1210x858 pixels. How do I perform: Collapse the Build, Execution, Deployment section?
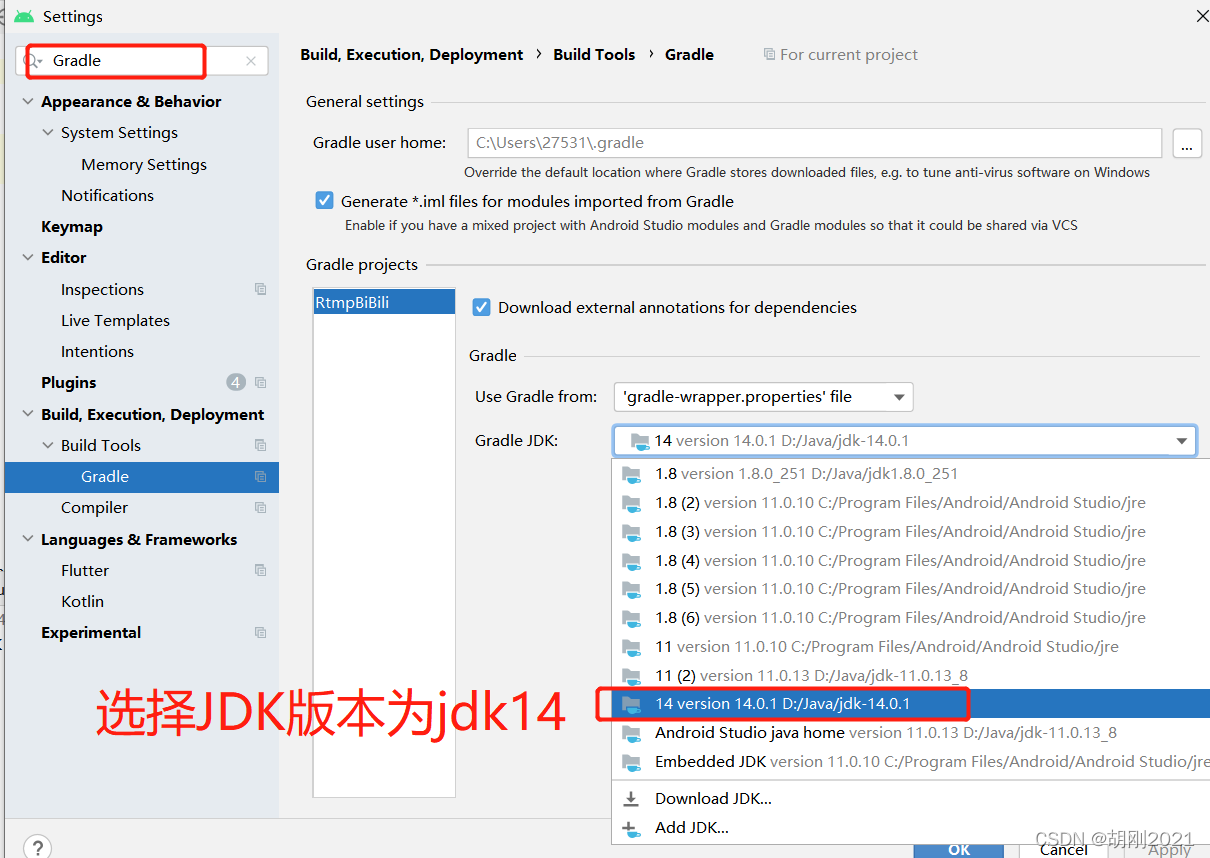(x=28, y=414)
